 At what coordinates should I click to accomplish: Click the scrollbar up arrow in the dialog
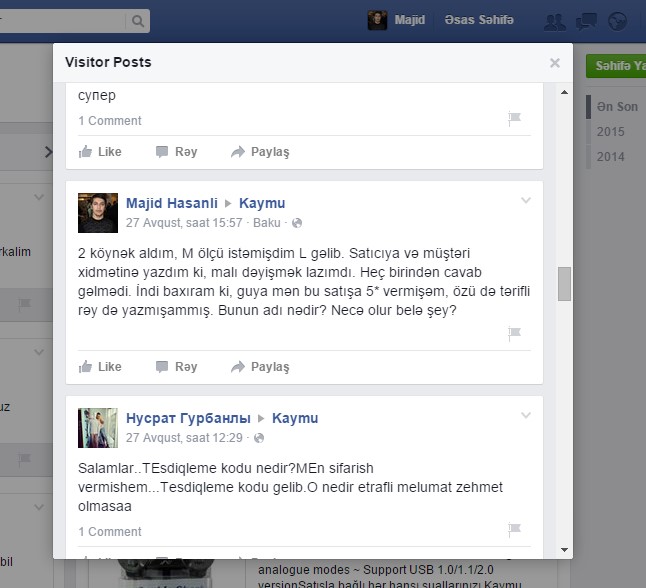564,92
